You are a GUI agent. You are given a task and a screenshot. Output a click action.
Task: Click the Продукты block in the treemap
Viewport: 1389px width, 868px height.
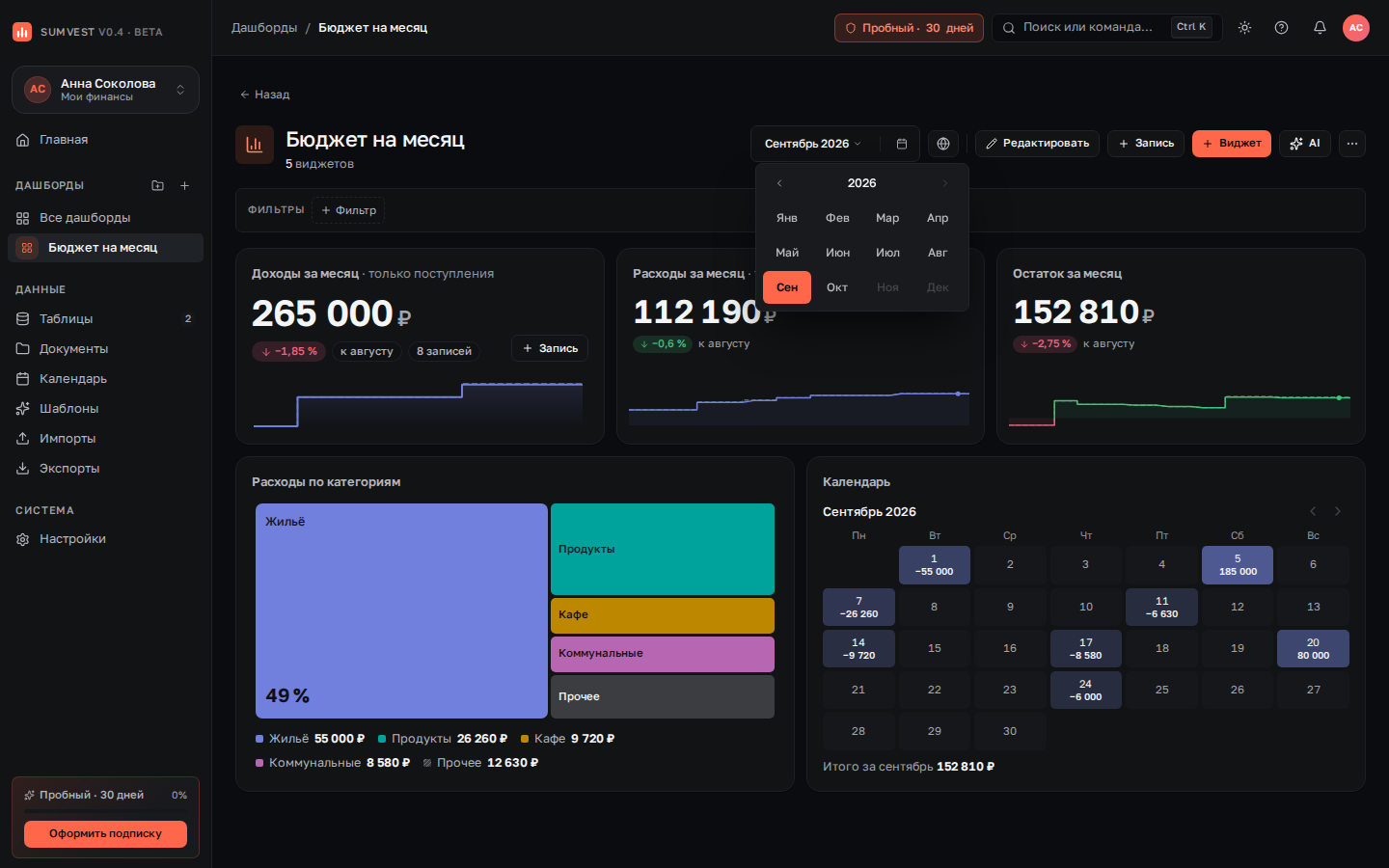click(663, 549)
